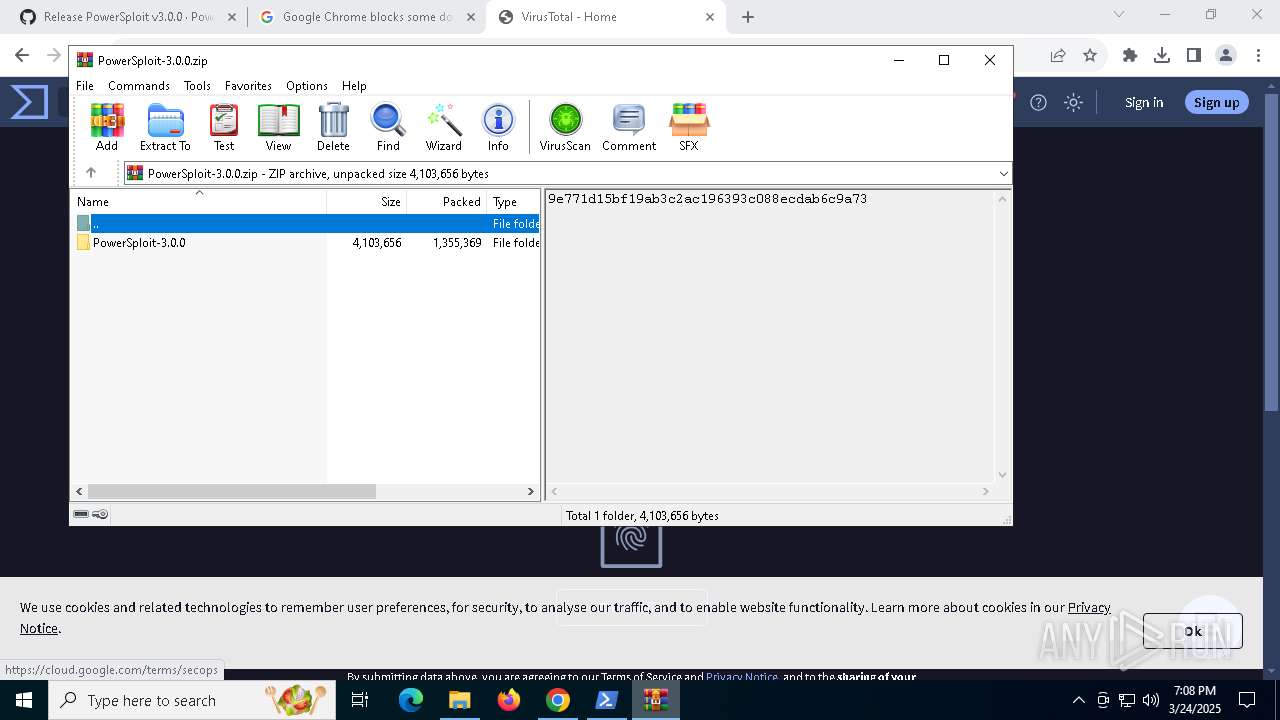Go up one folder level arrow
The width and height of the screenshot is (1280, 720).
(91, 173)
